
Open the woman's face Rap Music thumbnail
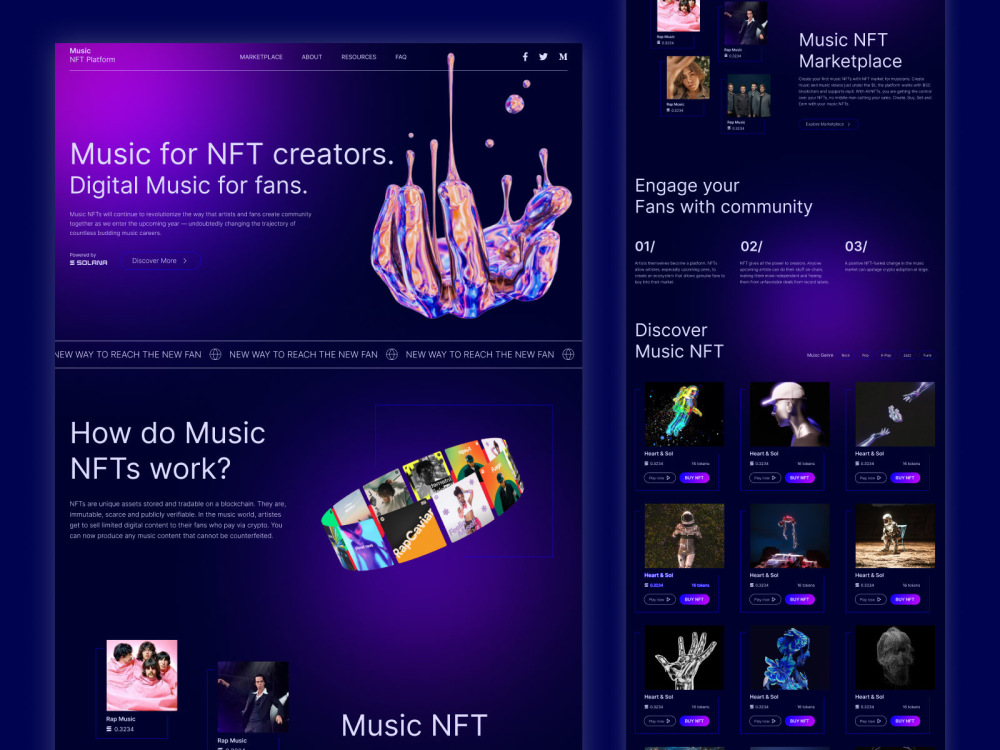688,78
